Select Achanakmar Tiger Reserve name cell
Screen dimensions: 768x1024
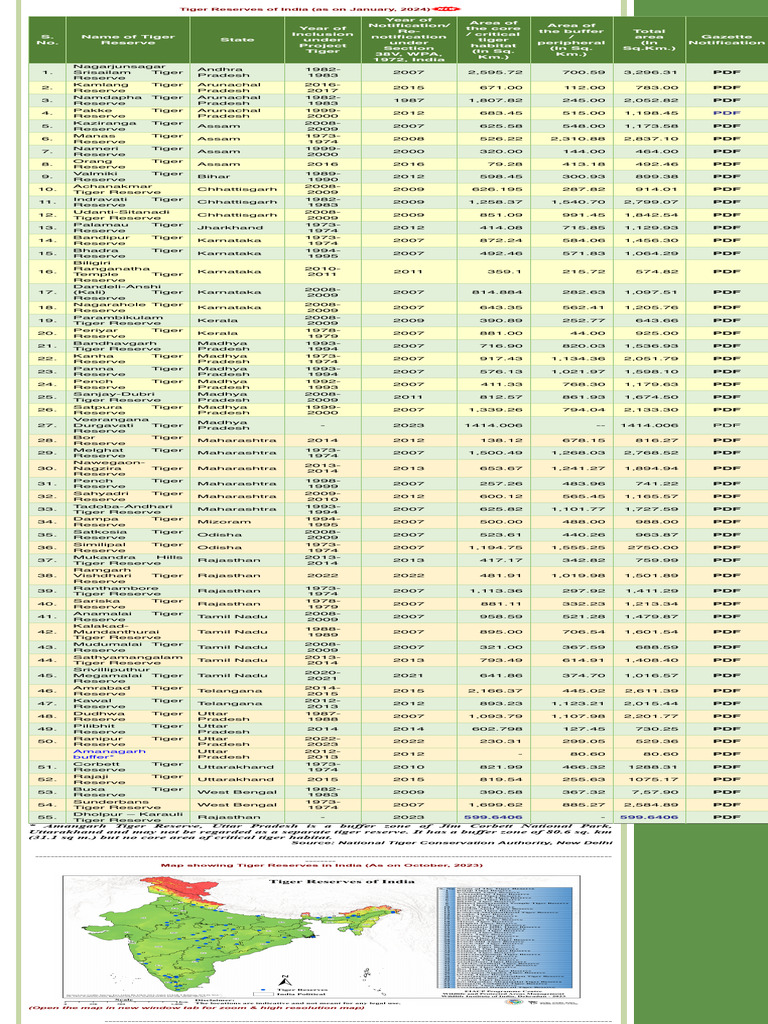tap(128, 189)
